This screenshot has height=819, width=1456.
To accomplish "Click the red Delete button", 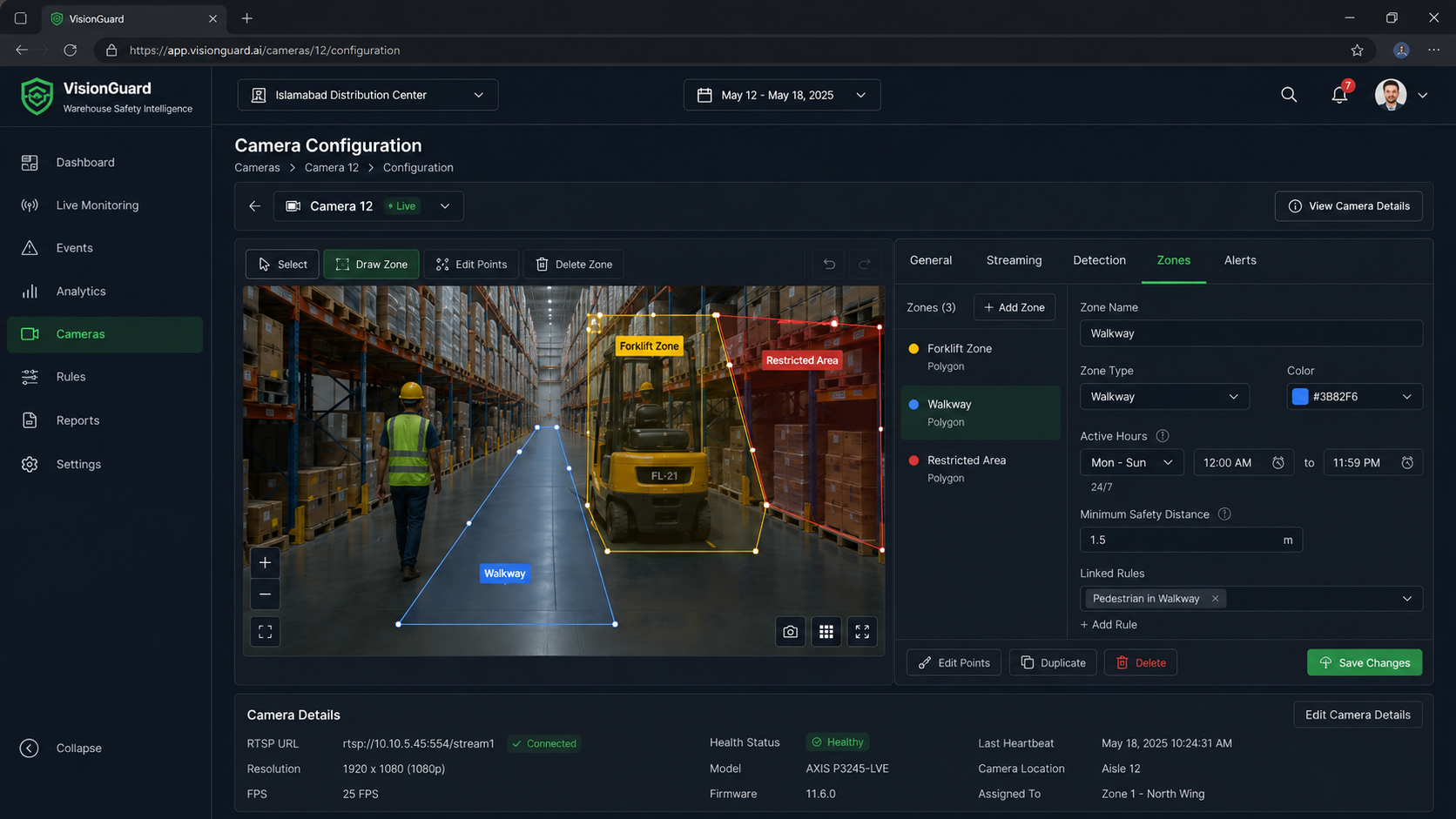I will [1141, 662].
